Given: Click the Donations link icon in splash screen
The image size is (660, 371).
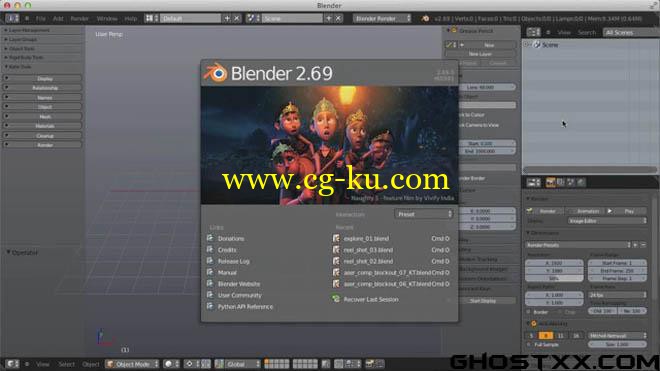Looking at the screenshot, I should [x=210, y=238].
